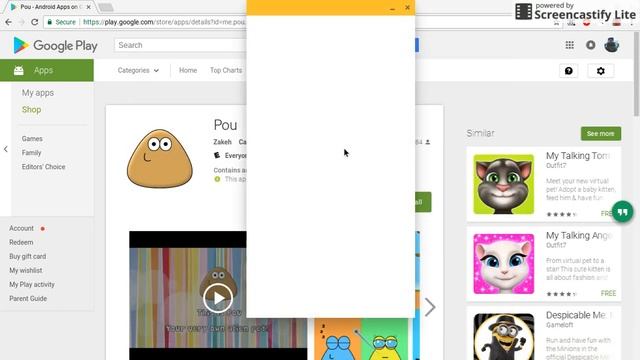Click the secure padlock icon
This screenshot has width=640, height=360.
pyautogui.click(x=49, y=22)
